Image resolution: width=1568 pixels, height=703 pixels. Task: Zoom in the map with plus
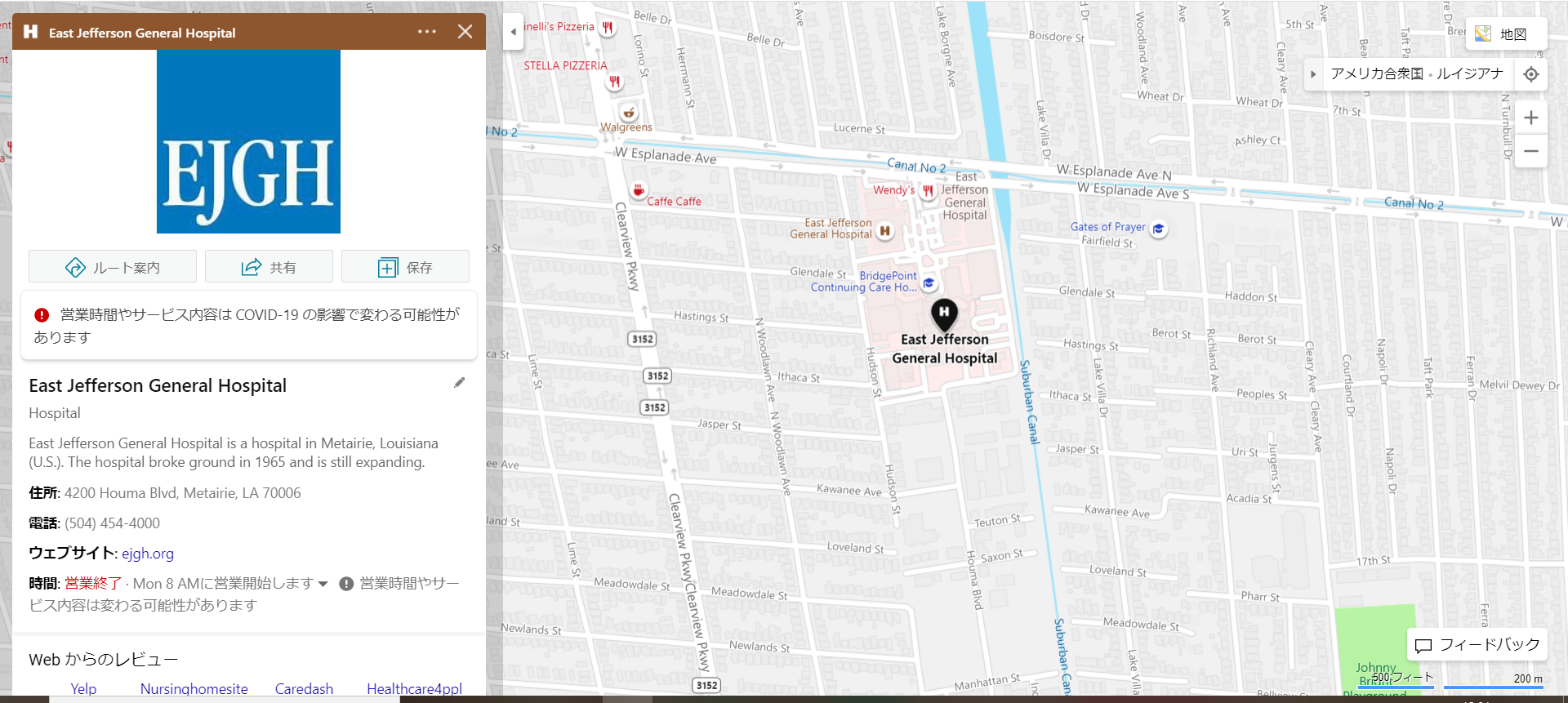tap(1531, 118)
